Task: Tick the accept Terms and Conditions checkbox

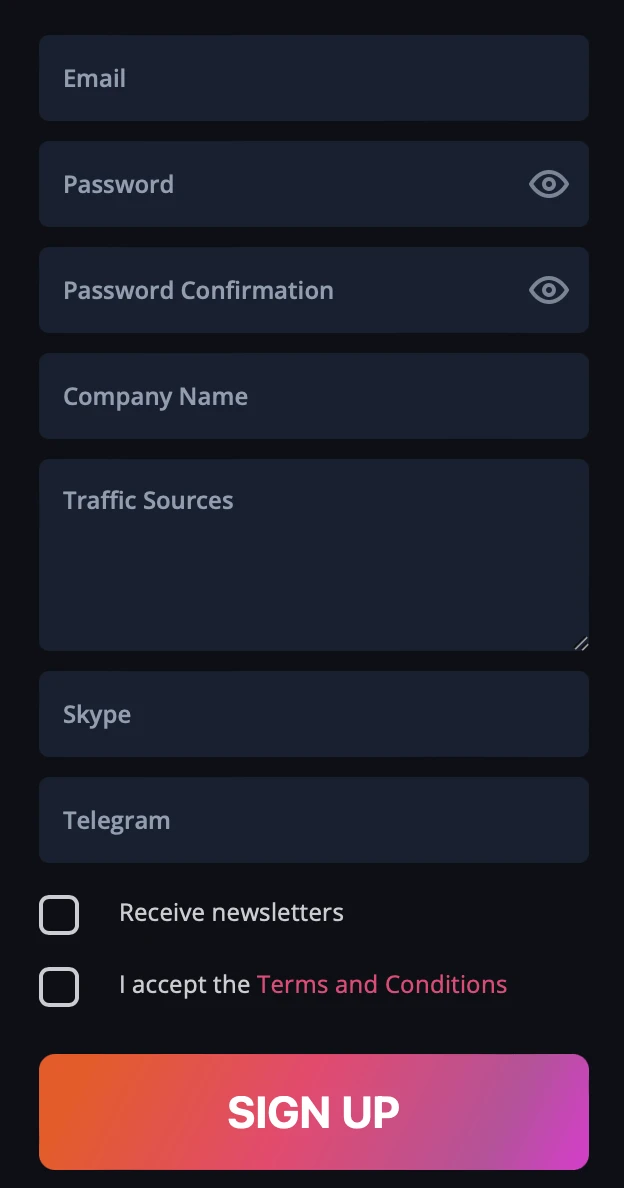Action: pos(59,986)
